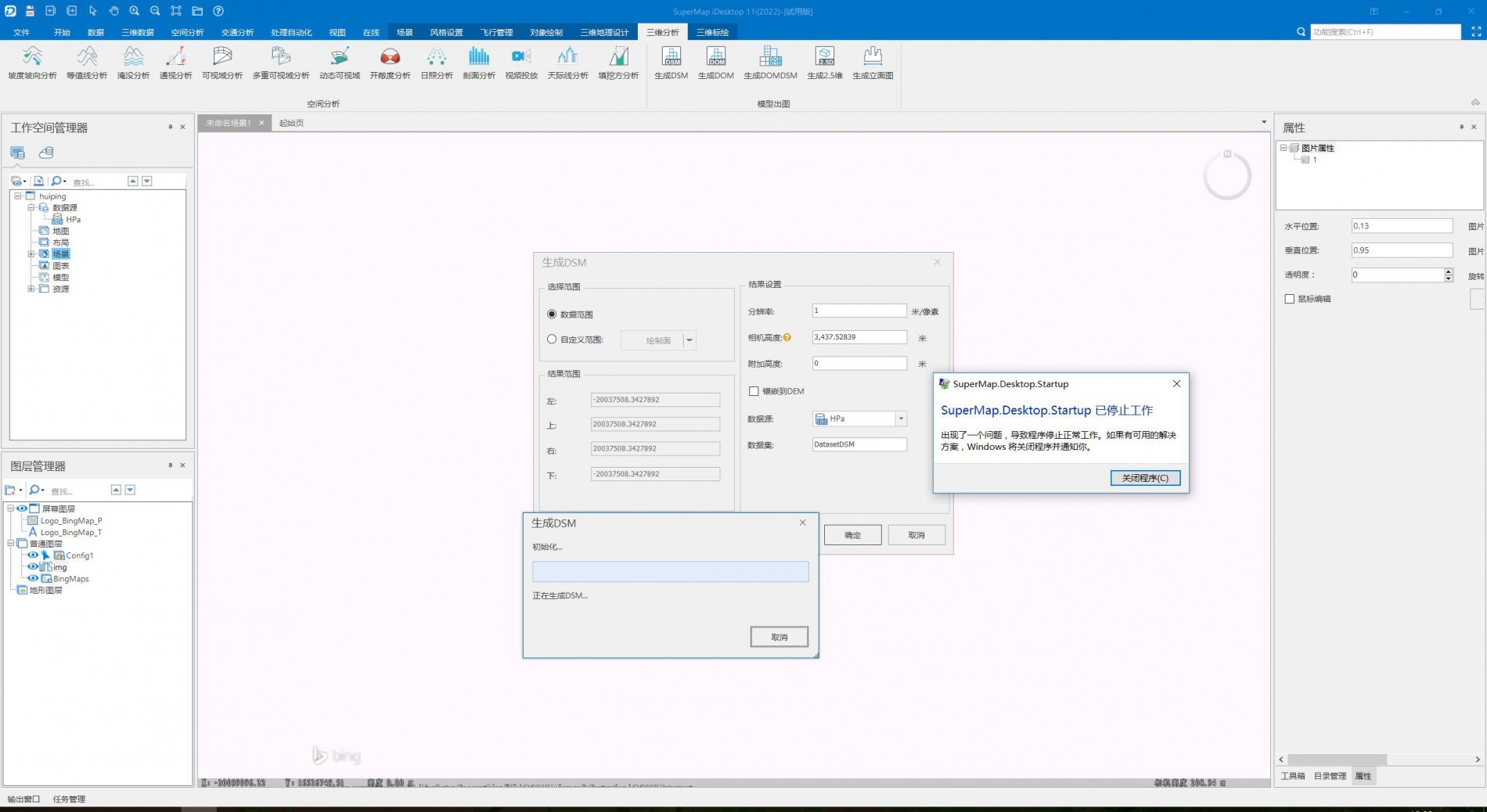This screenshot has height=812, width=1487.
Task: Open the 数据源 HPa combo box
Action: click(859, 419)
